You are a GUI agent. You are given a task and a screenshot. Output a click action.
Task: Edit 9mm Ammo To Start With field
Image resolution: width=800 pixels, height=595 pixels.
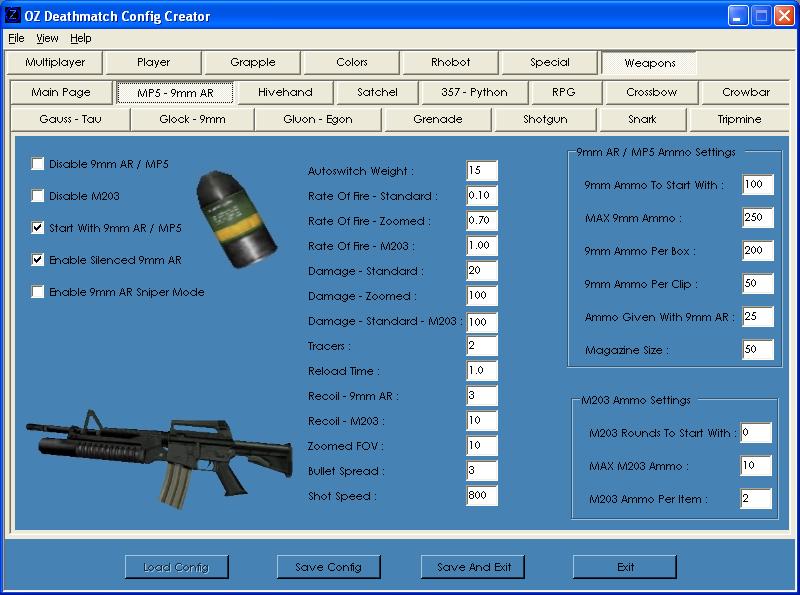[758, 185]
